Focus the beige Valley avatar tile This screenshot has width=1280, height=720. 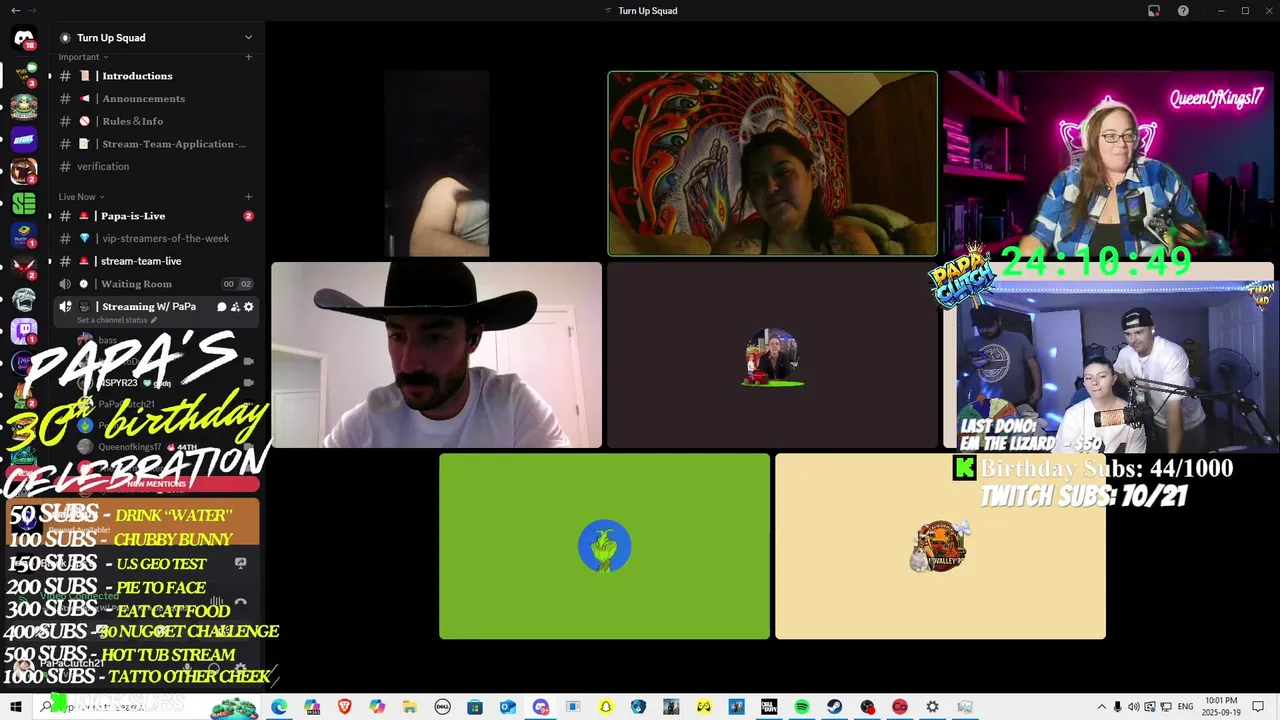click(x=940, y=546)
